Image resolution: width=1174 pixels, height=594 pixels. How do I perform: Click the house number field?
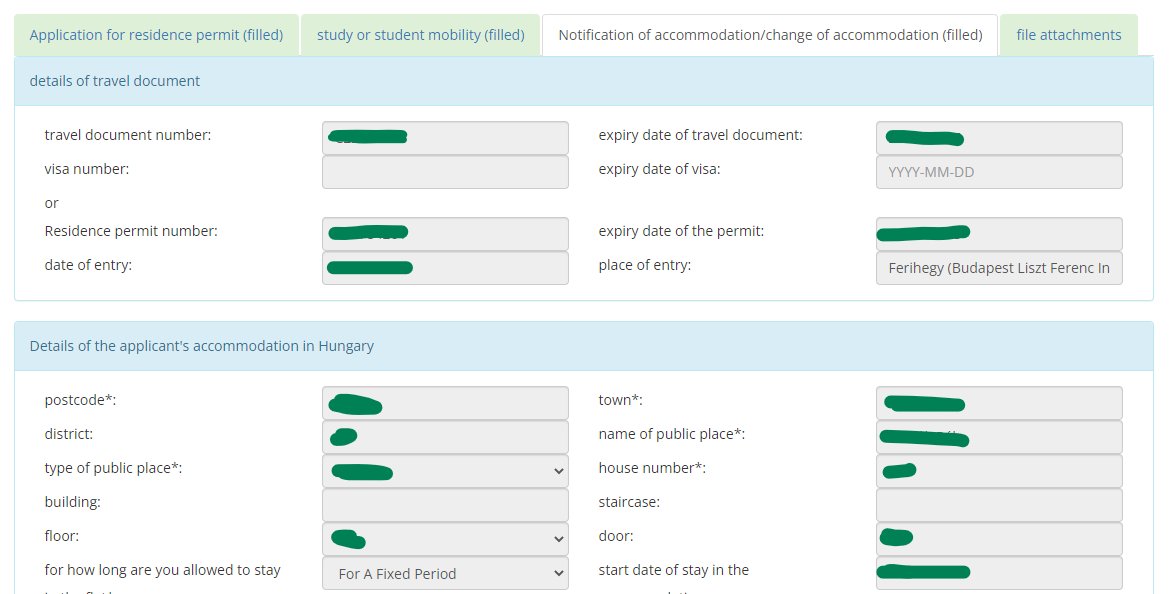coord(999,471)
